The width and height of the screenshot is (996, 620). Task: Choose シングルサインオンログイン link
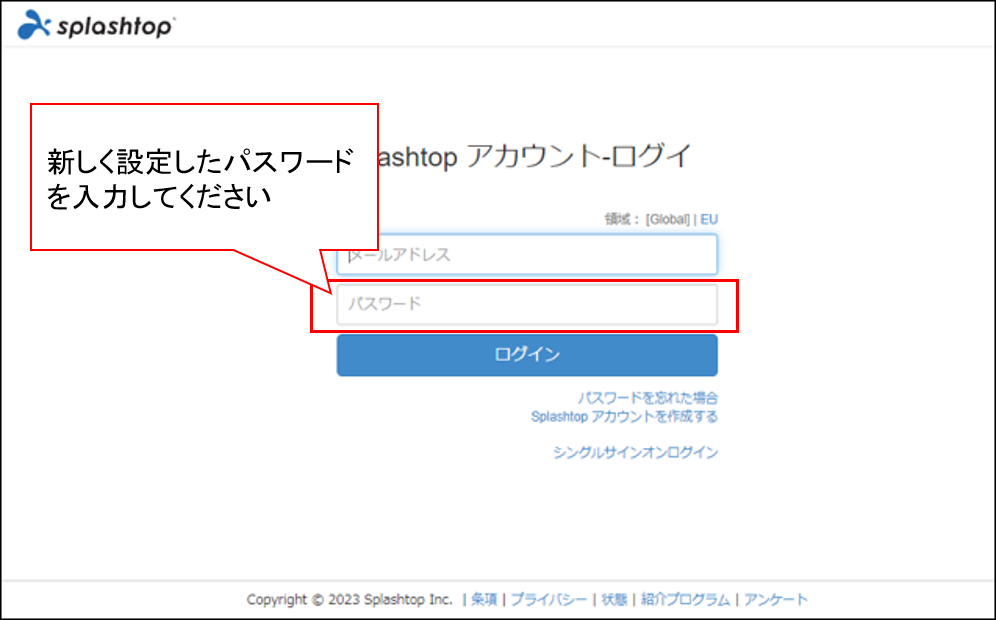pyautogui.click(x=635, y=452)
